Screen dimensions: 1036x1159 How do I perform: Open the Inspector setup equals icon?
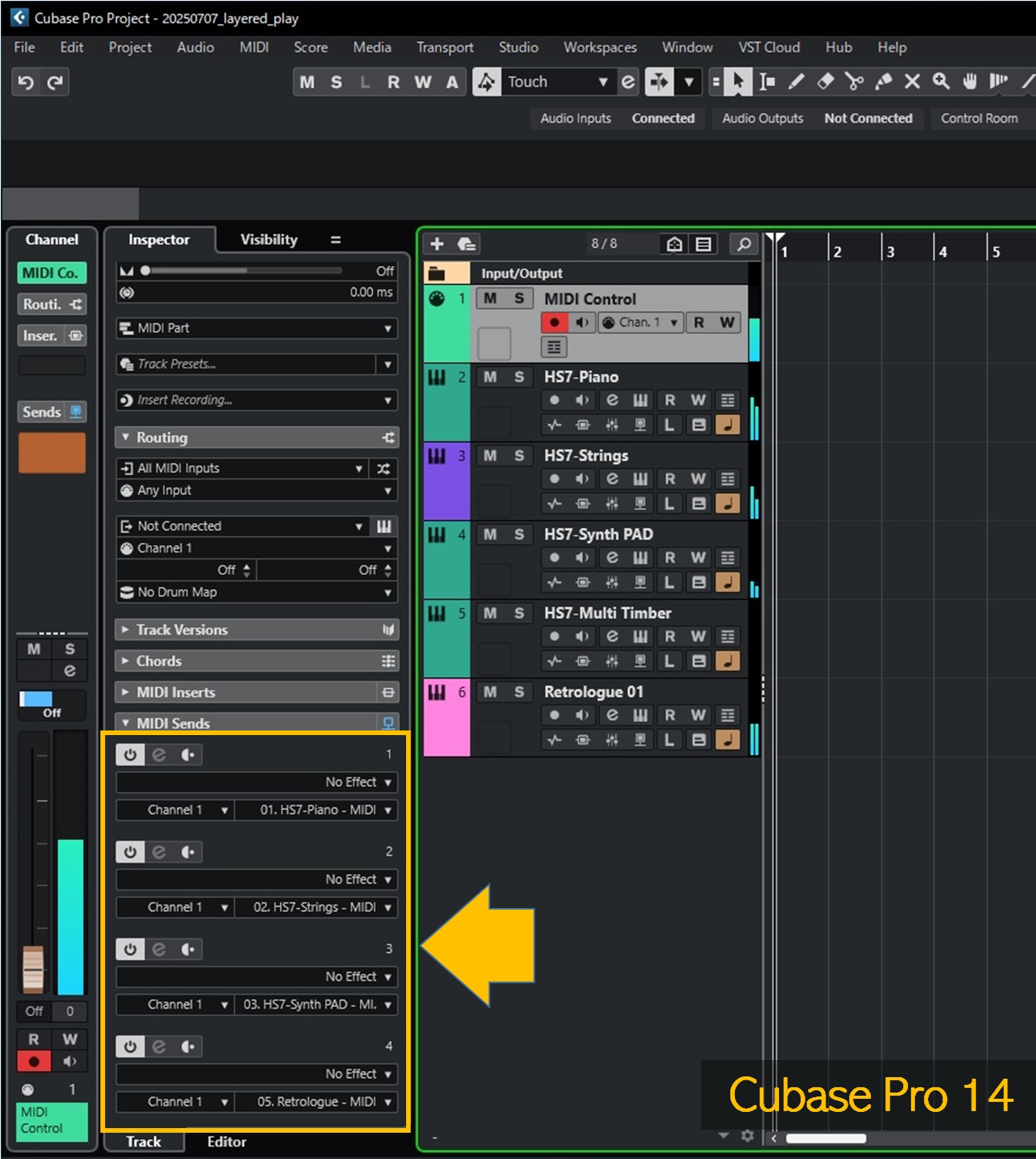click(x=336, y=240)
